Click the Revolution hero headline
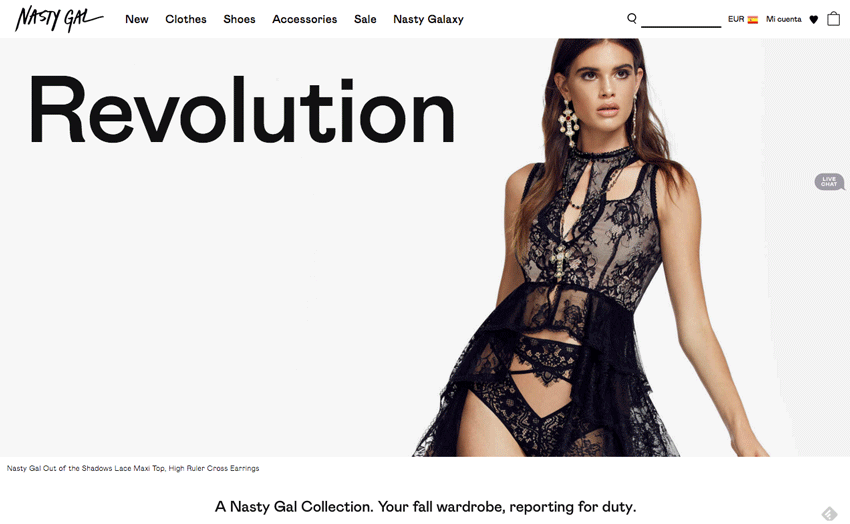This screenshot has height=524, width=850. coord(242,110)
